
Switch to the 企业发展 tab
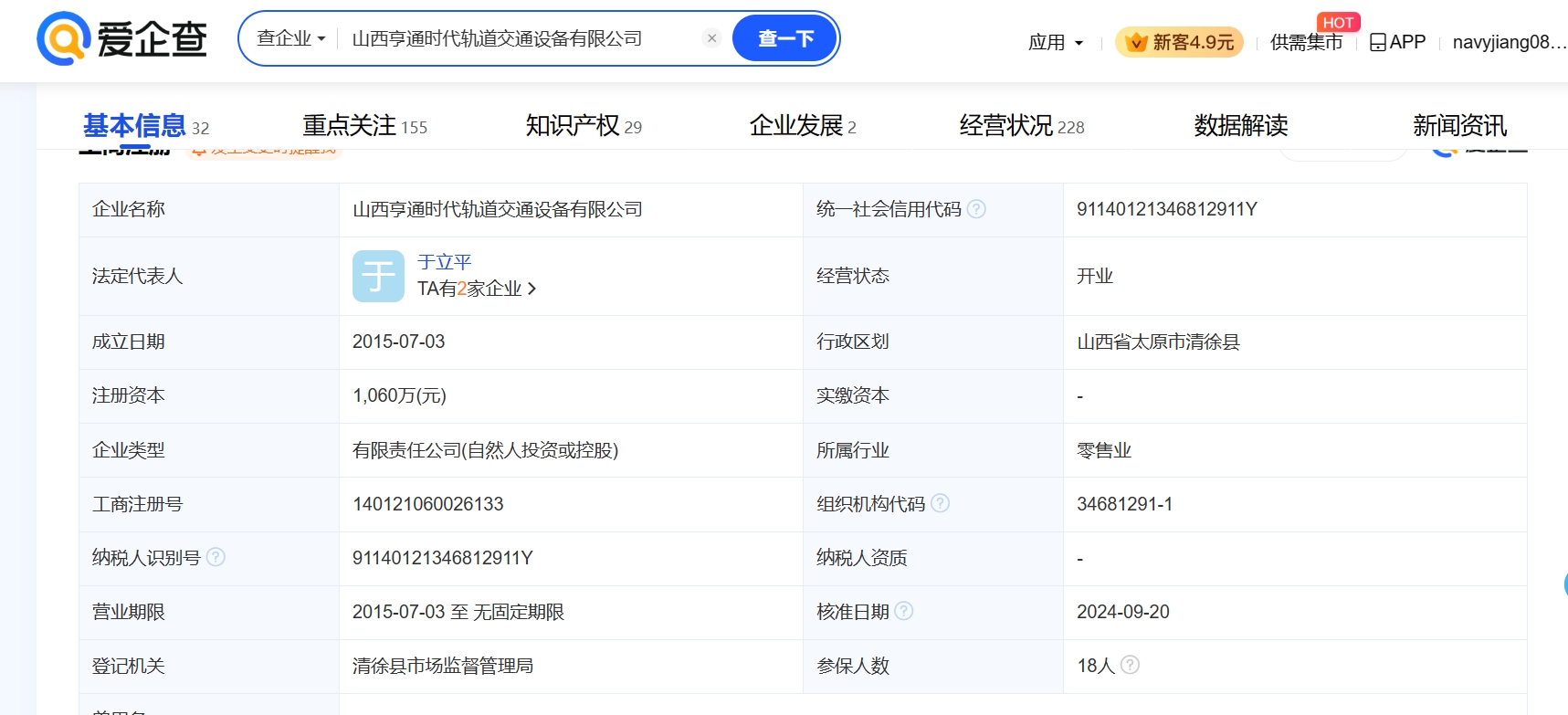[803, 126]
